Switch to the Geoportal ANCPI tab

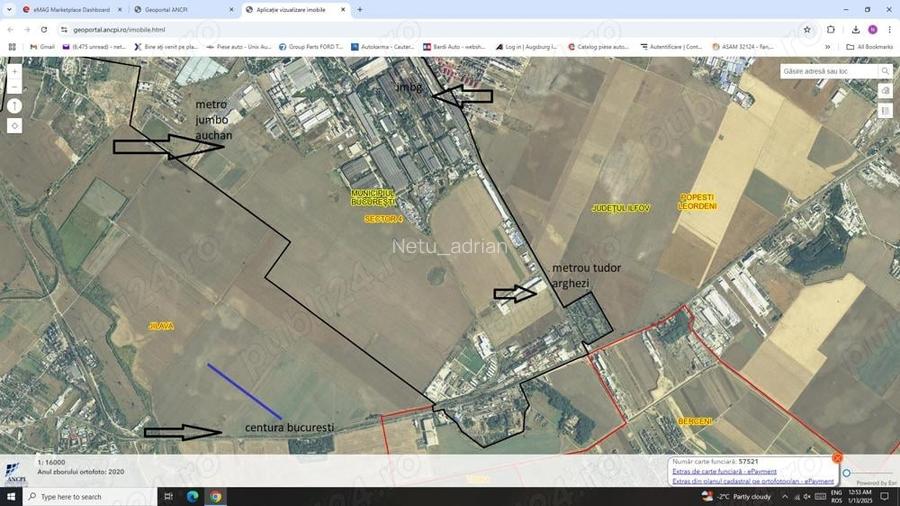point(184,10)
